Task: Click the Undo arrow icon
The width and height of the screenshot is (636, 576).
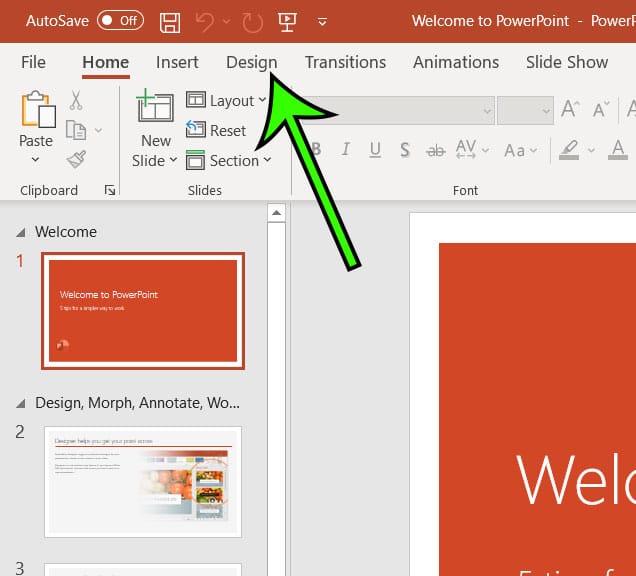Action: click(x=204, y=22)
